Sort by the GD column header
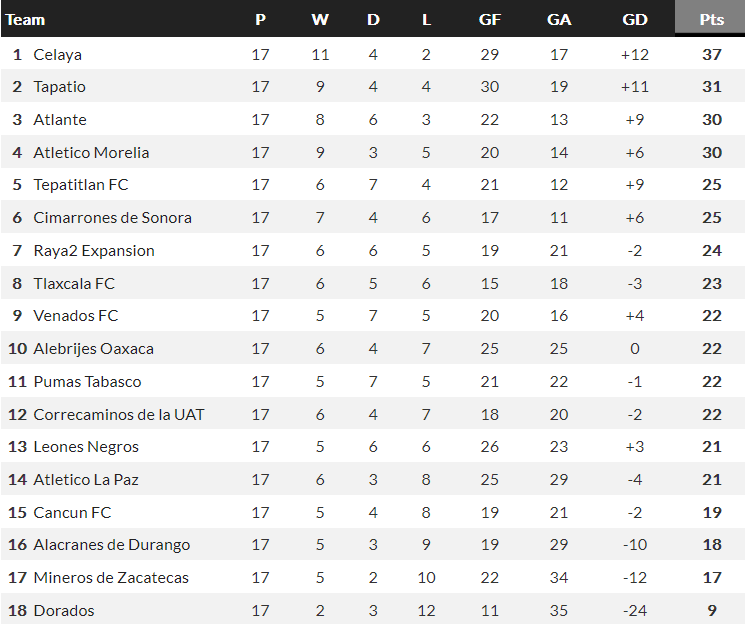This screenshot has width=745, height=624. pos(634,19)
